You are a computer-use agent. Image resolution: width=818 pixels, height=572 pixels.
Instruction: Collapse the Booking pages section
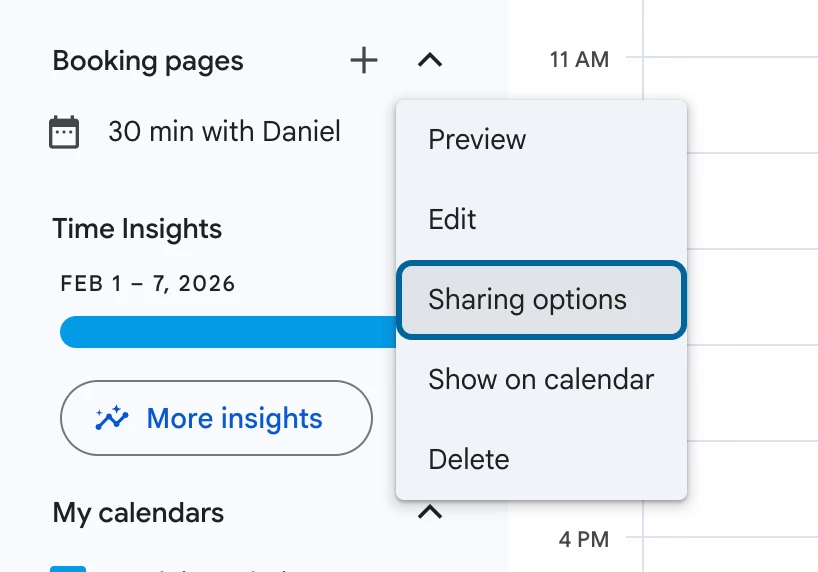click(430, 61)
